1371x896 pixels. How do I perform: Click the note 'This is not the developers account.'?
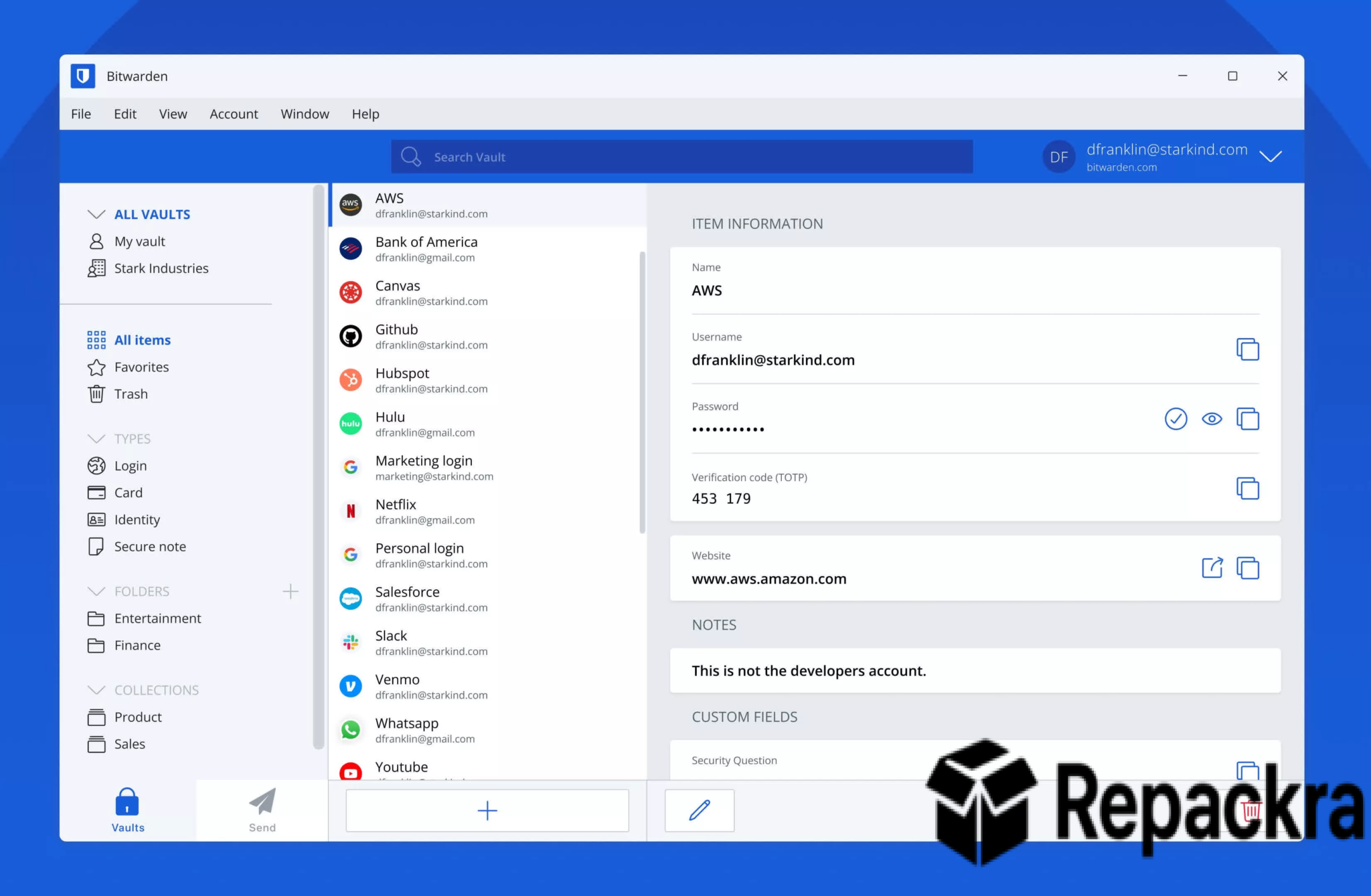(x=809, y=670)
